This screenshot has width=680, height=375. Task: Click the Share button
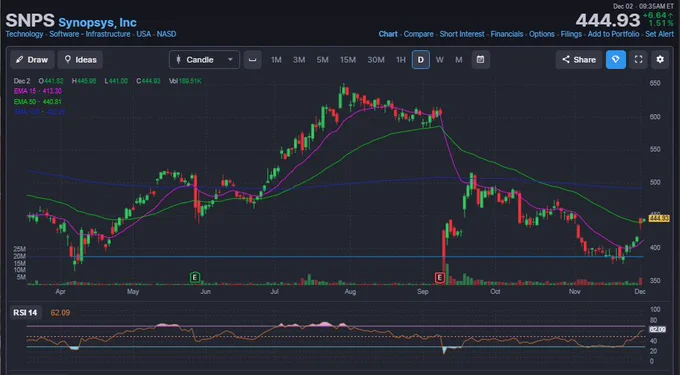coord(579,60)
